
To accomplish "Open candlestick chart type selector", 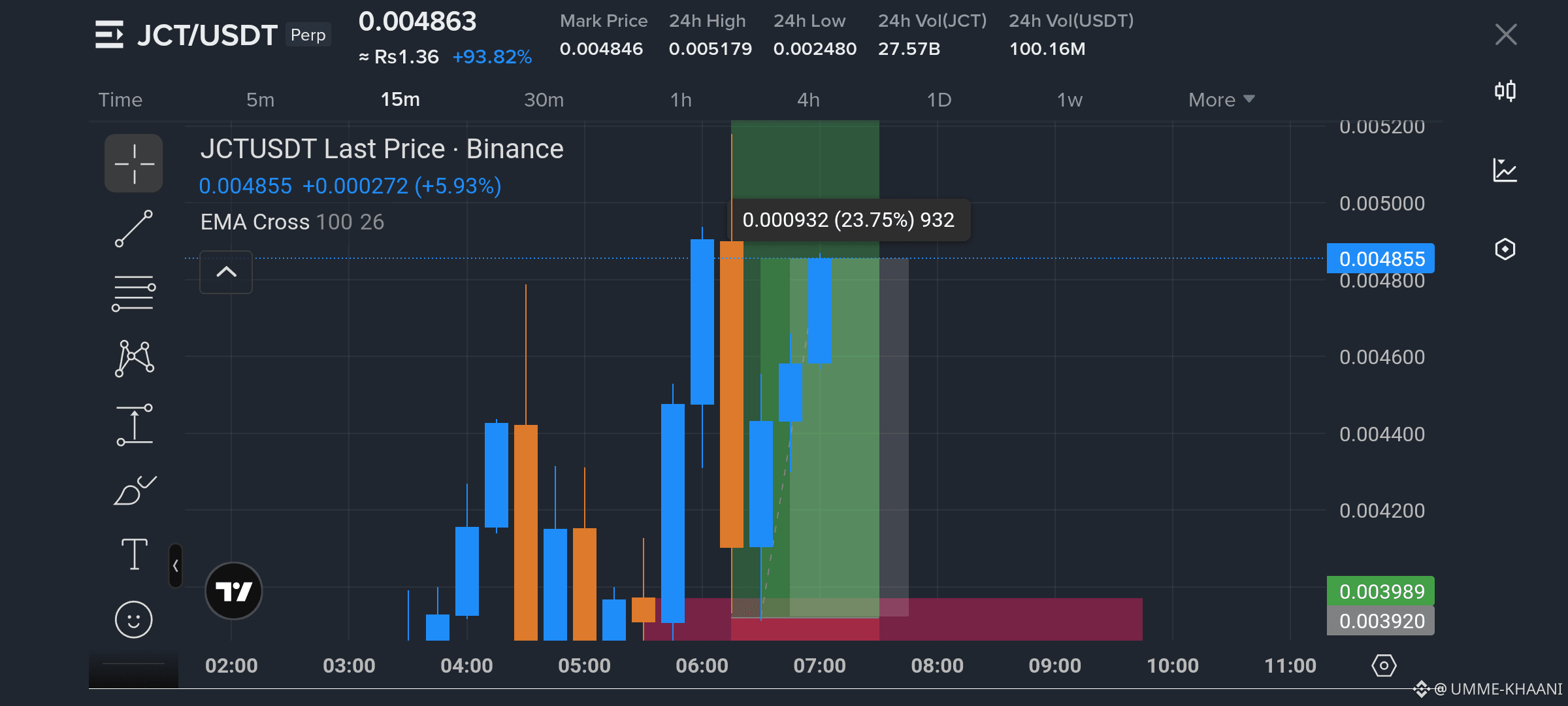I will coord(1505,90).
